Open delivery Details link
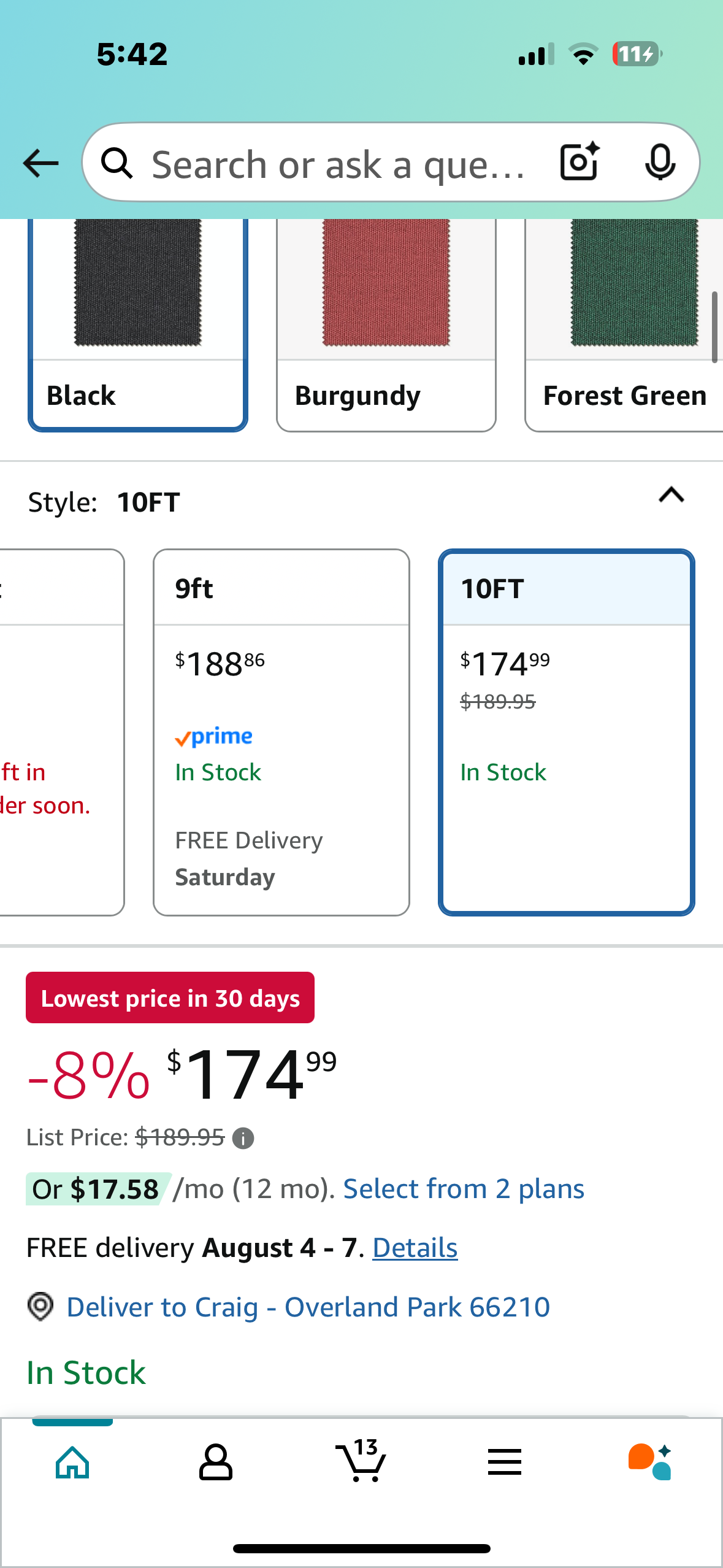Image resolution: width=723 pixels, height=1568 pixels. (415, 1248)
